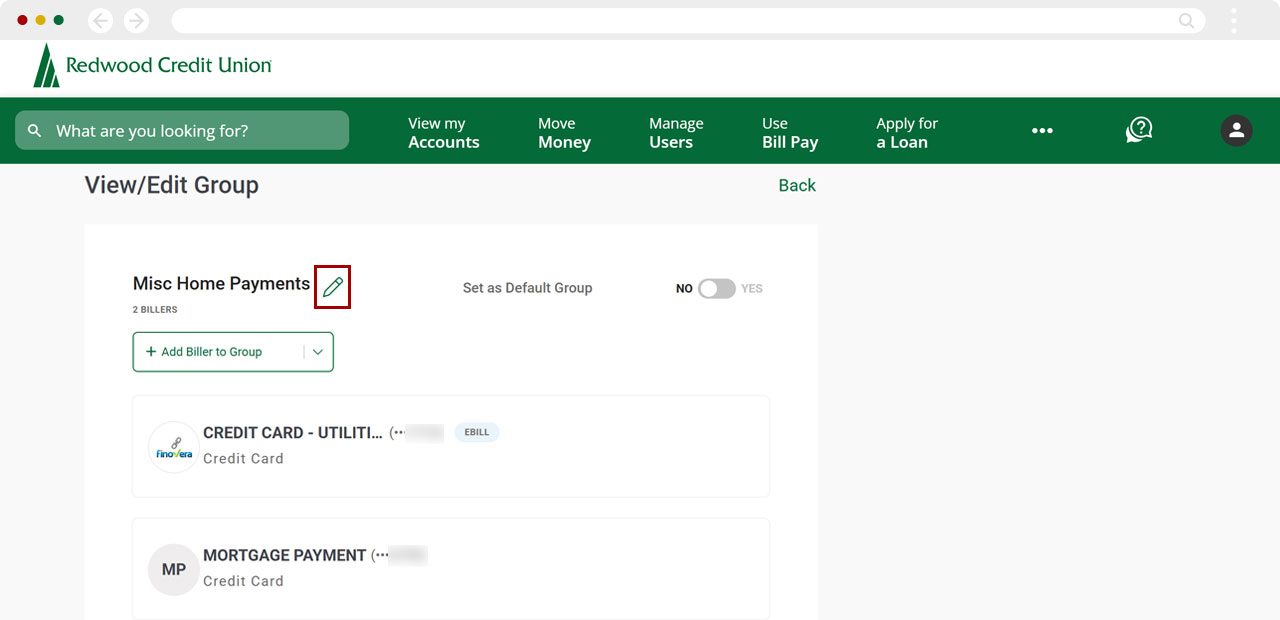Viewport: 1280px width, 620px height.
Task: Open the help chat bubble icon
Action: tap(1139, 130)
